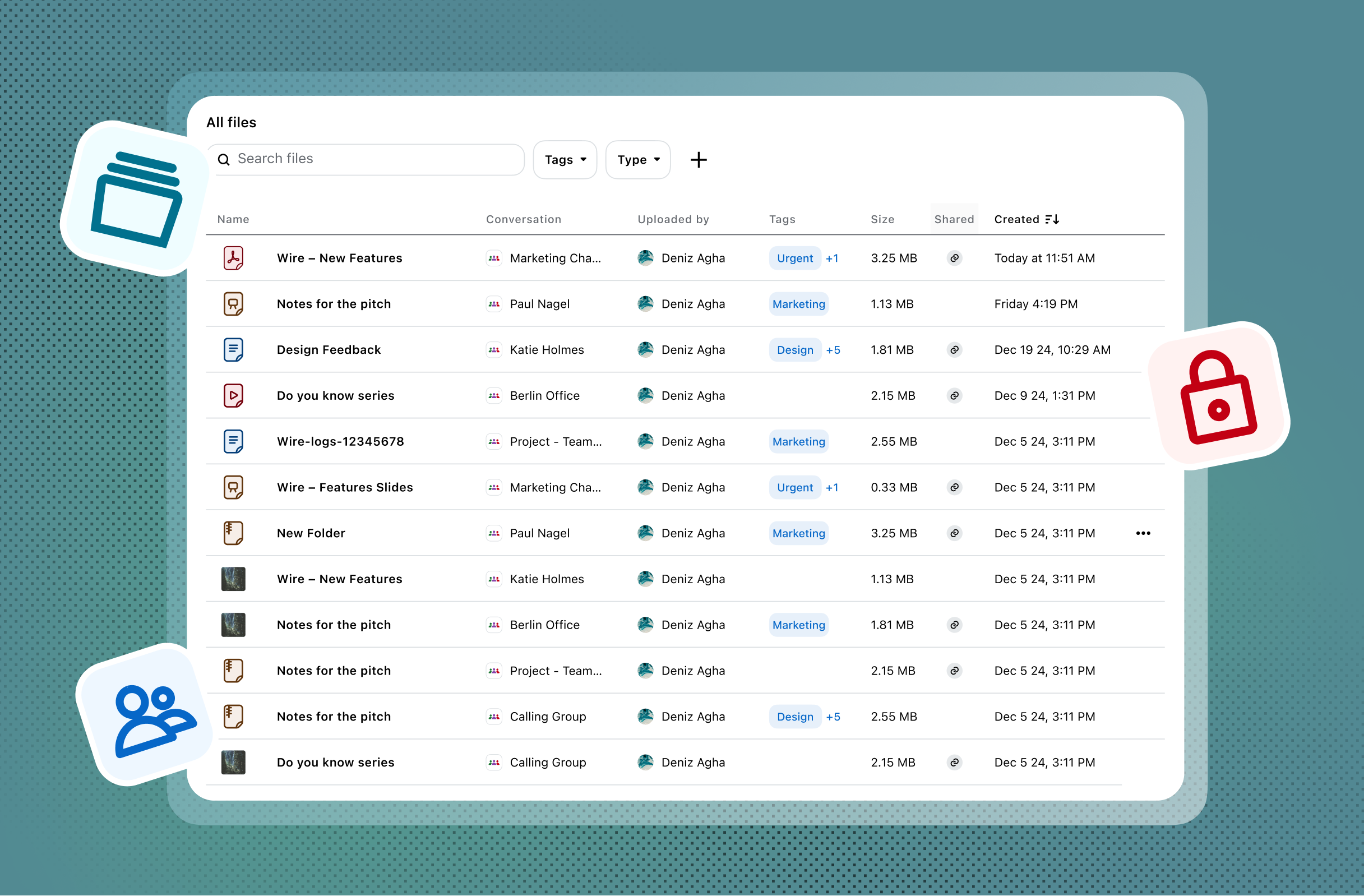
Task: Click the group icon beside Berlin Office, Dec 9 row
Action: (494, 395)
